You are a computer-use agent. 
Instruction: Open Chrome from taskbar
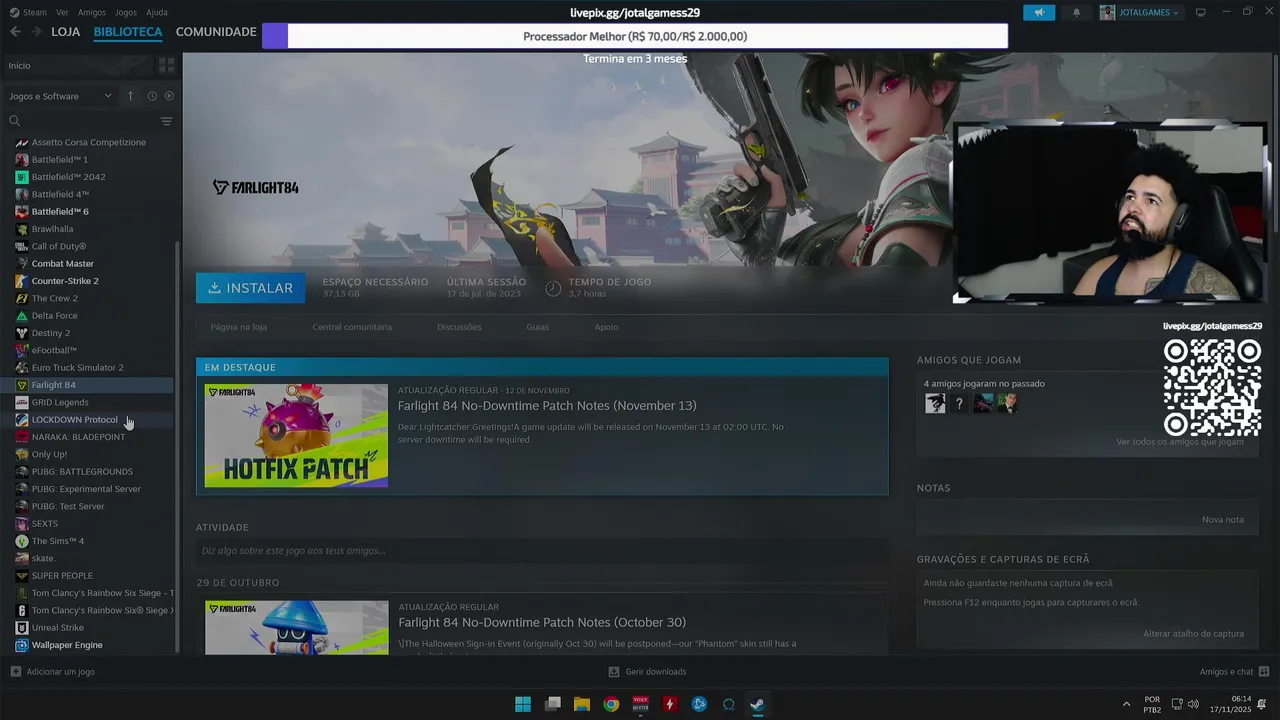611,704
